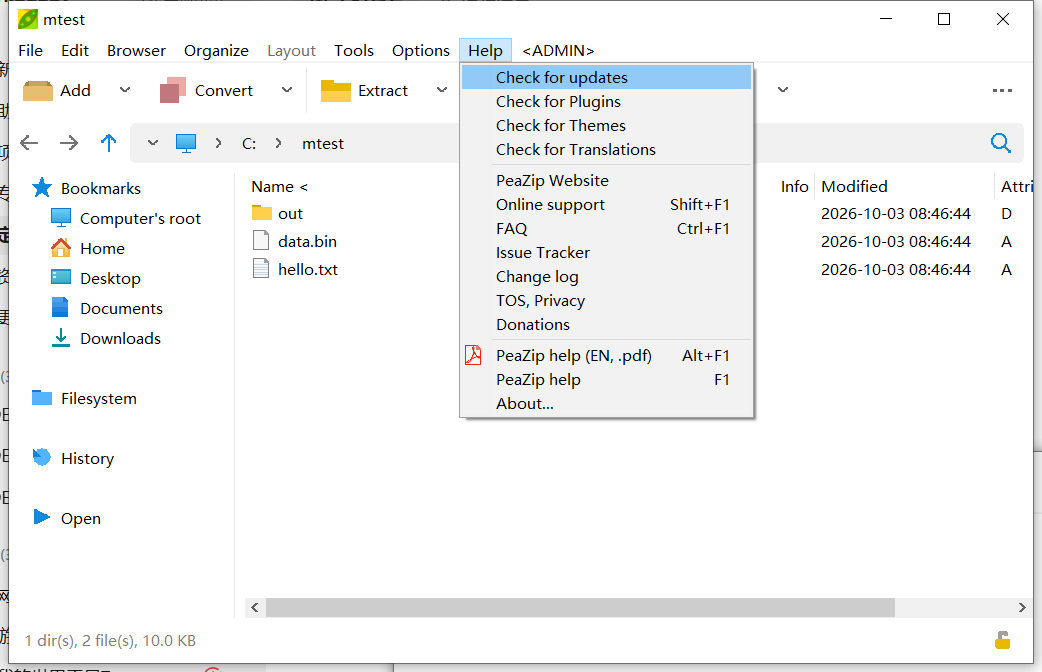
Task: Click the Convert toolbar icon
Action: (x=173, y=90)
